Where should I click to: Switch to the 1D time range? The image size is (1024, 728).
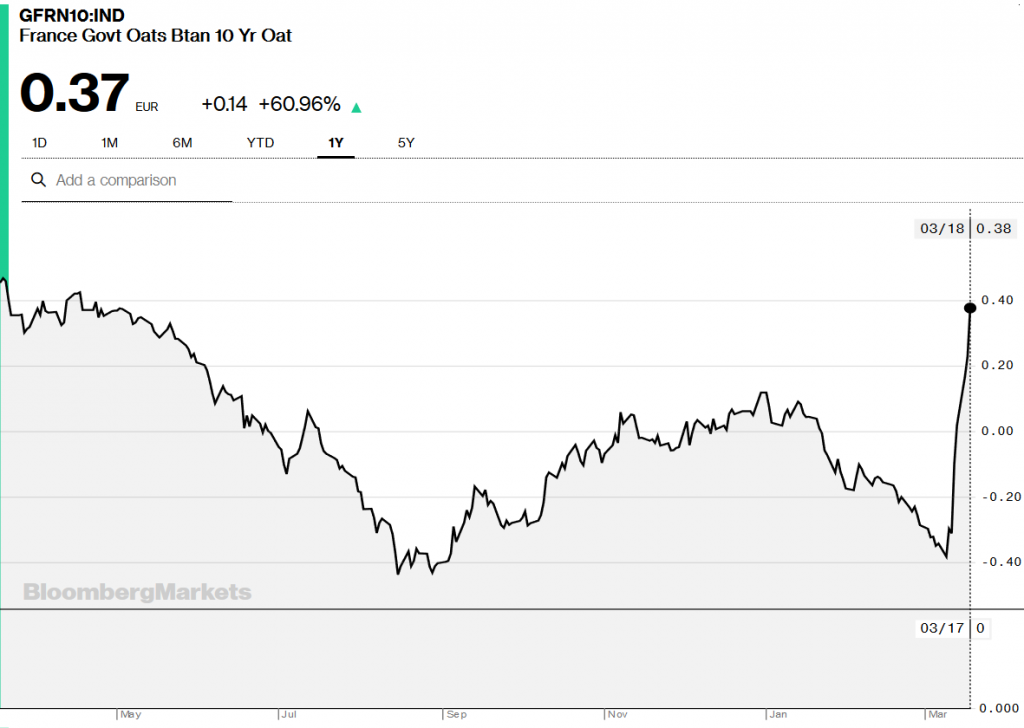pos(39,143)
